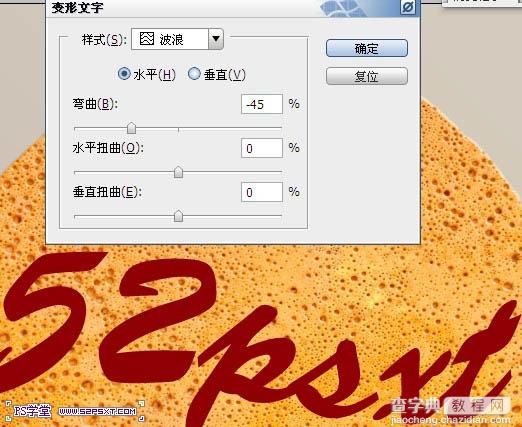The image size is (522, 427).
Task: Click the 垂直扭曲 vertical distortion slider handle
Action: click(178, 216)
